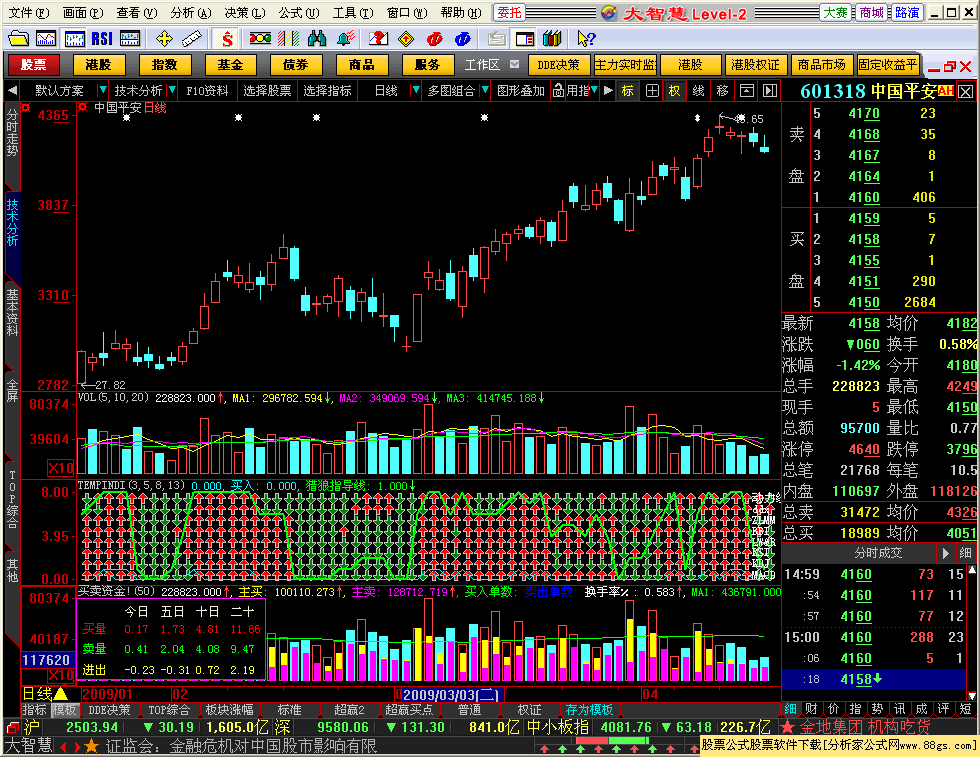Screen dimensions: 980x757
Task: Open the 多图组合 dropdown arrow
Action: click(x=484, y=91)
